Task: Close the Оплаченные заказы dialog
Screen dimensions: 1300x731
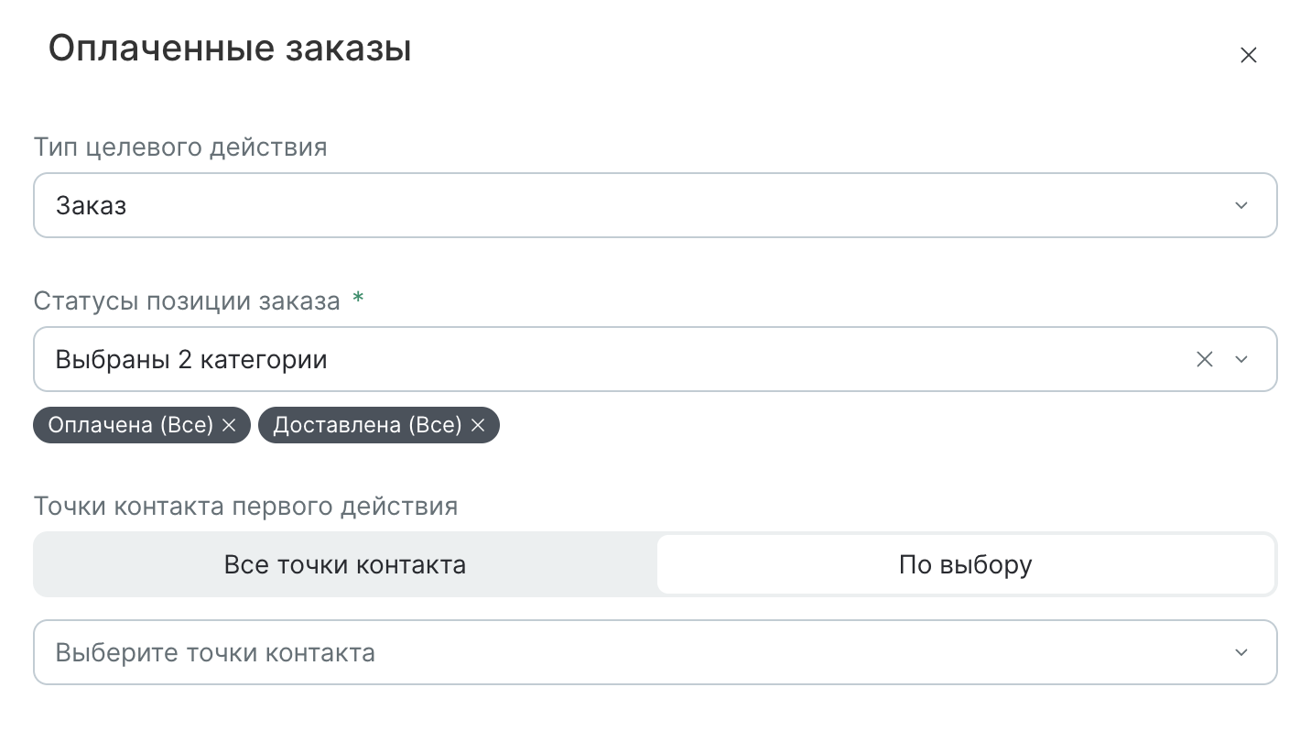Action: click(1248, 55)
